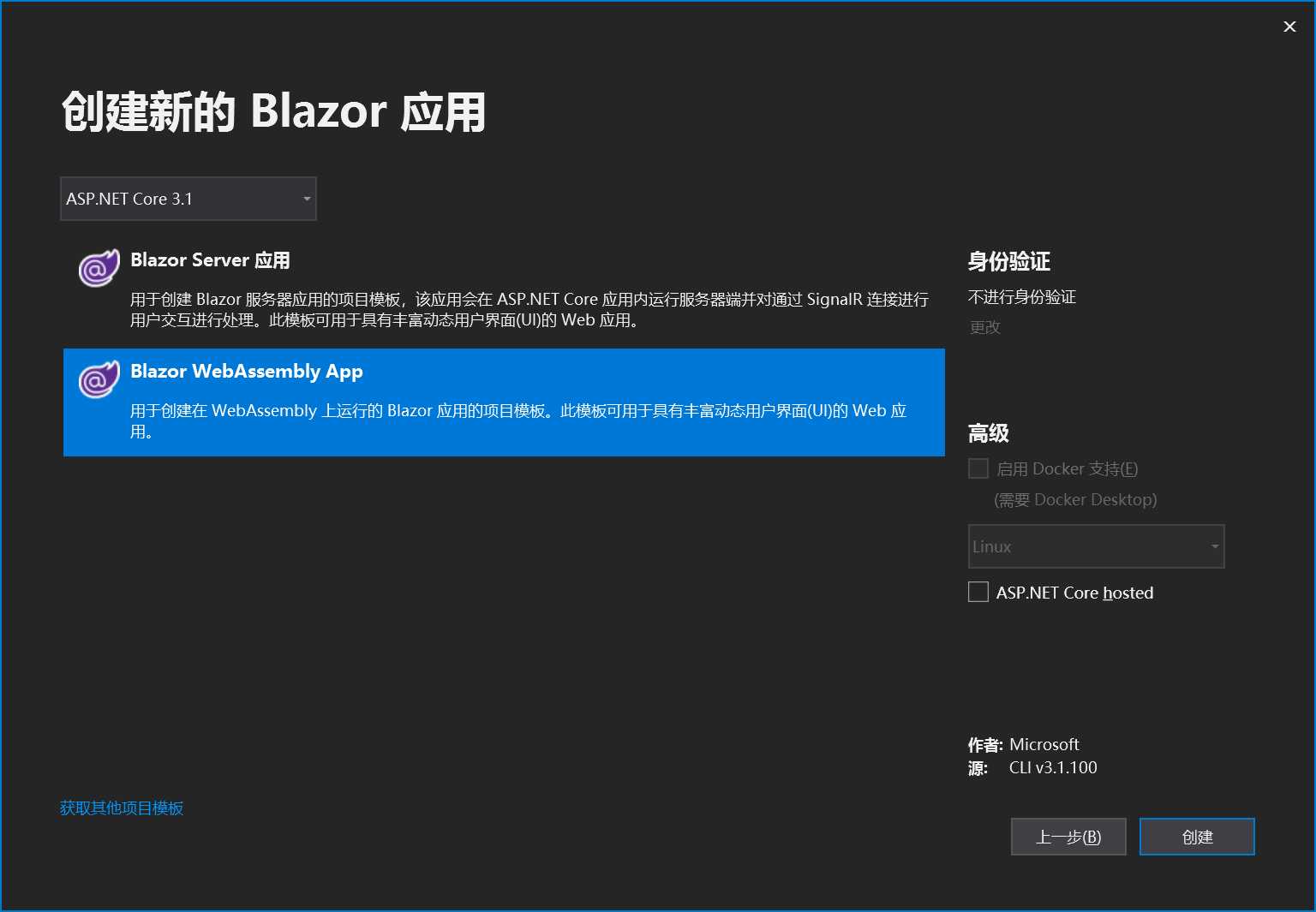
Task: Click the Blazor WebAssembly App template icon
Action: [x=99, y=379]
